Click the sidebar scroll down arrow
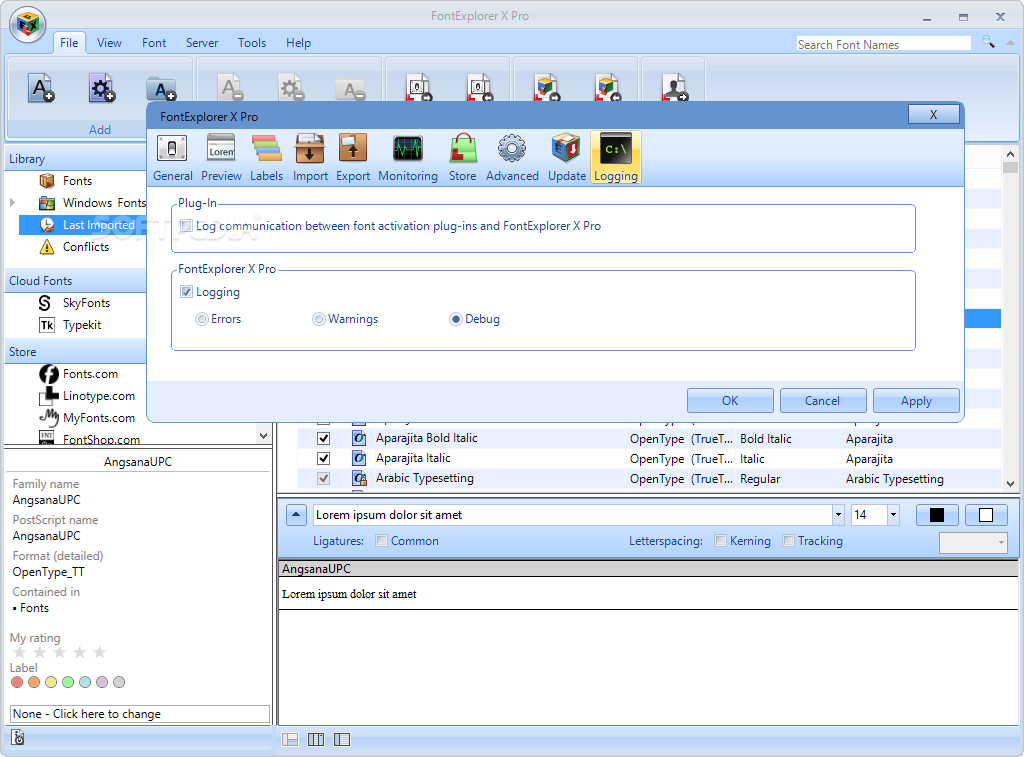Viewport: 1024px width, 757px height. 263,436
